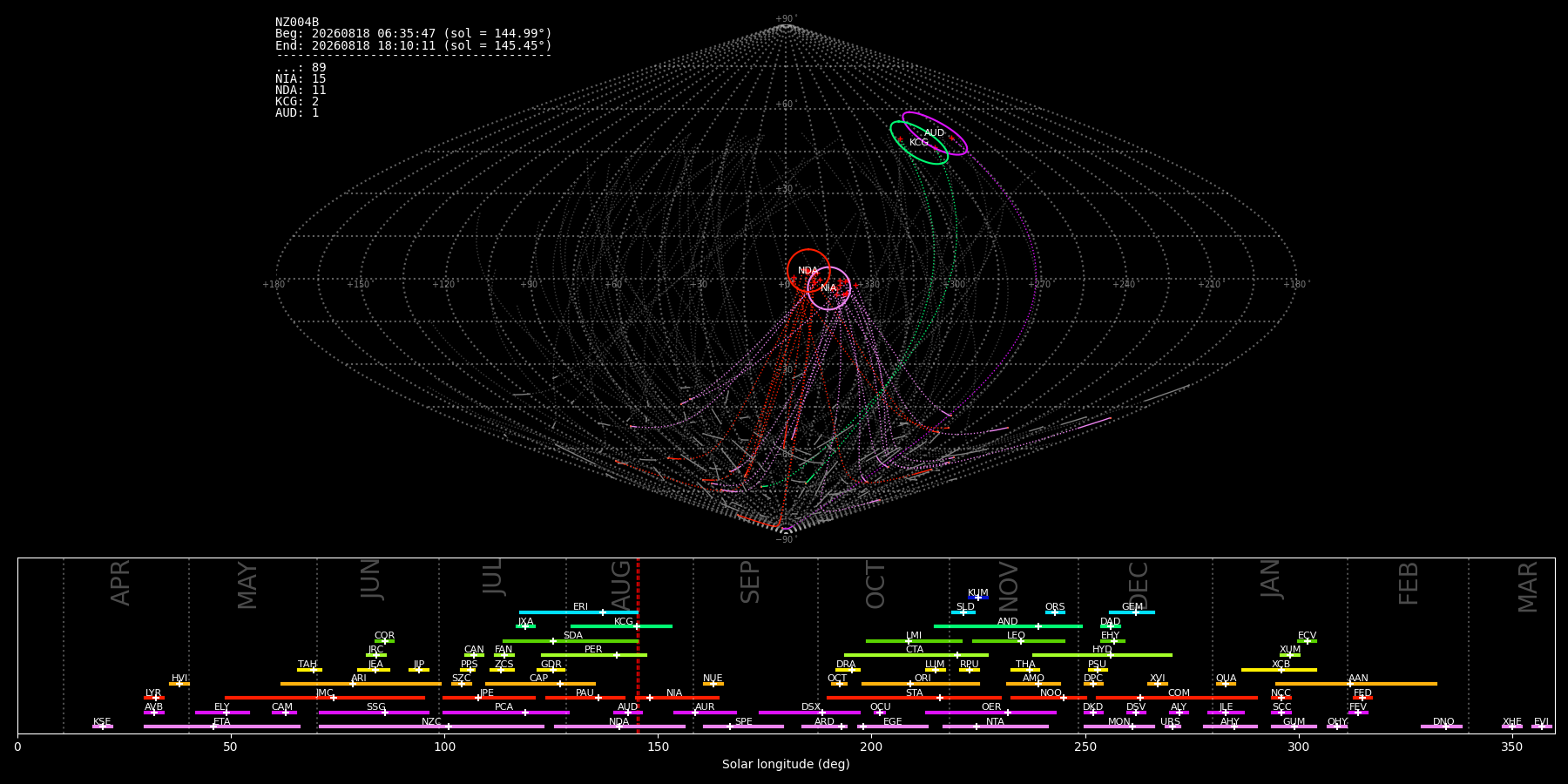Click the 350 tick on solar longitude axis
This screenshot has width=1568, height=784.
(x=1512, y=747)
